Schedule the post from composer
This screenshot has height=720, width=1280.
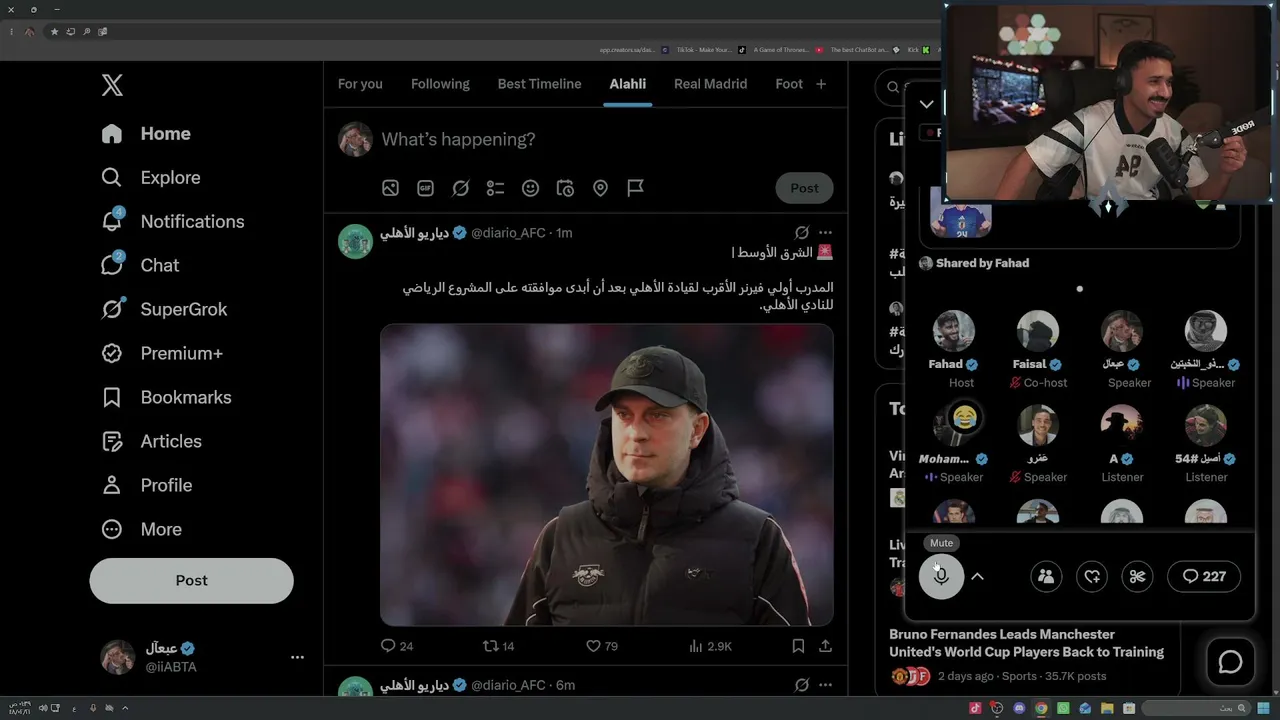click(565, 188)
